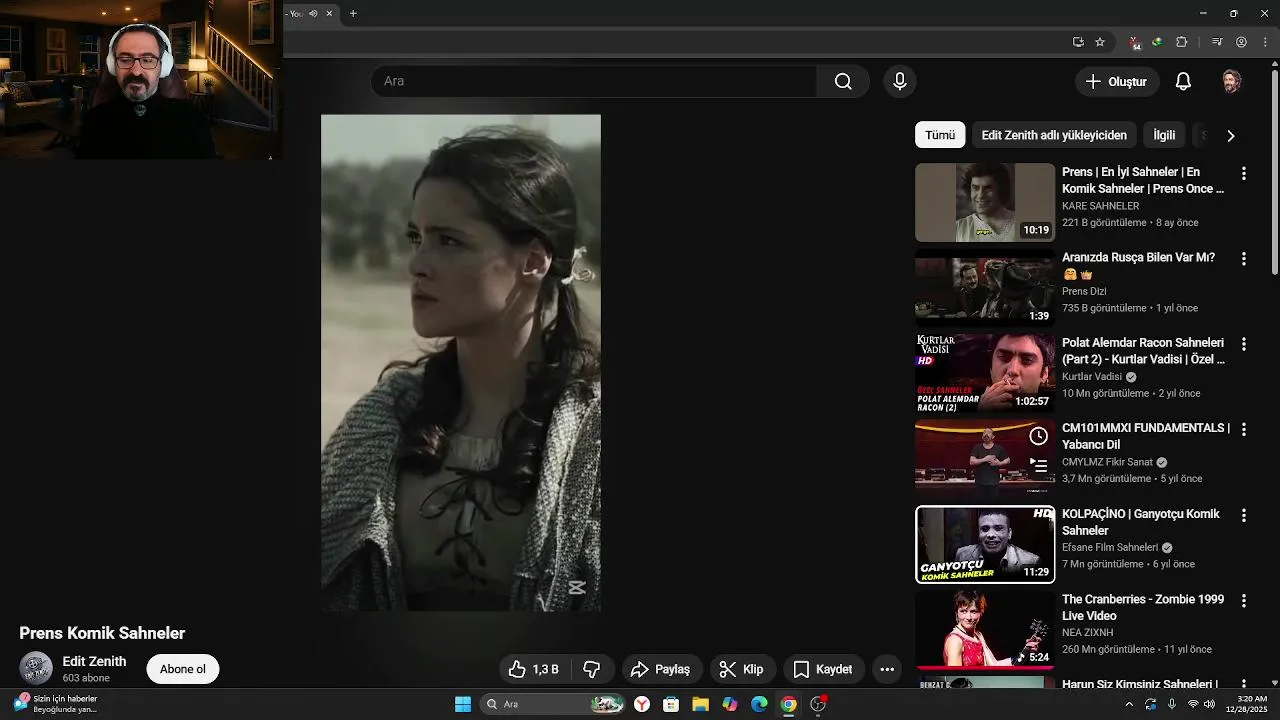The height and width of the screenshot is (720, 1280).
Task: Save the video with Kaydet button
Action: pyautogui.click(x=823, y=669)
